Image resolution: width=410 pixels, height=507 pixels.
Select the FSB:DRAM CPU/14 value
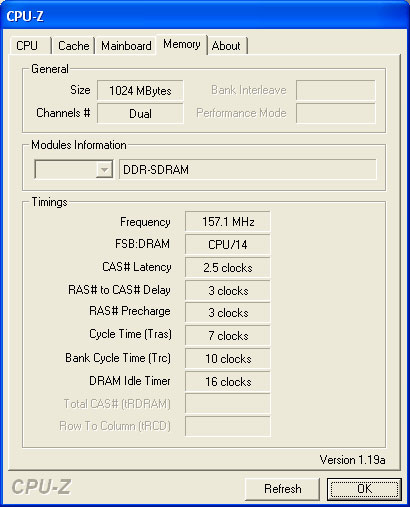point(228,244)
